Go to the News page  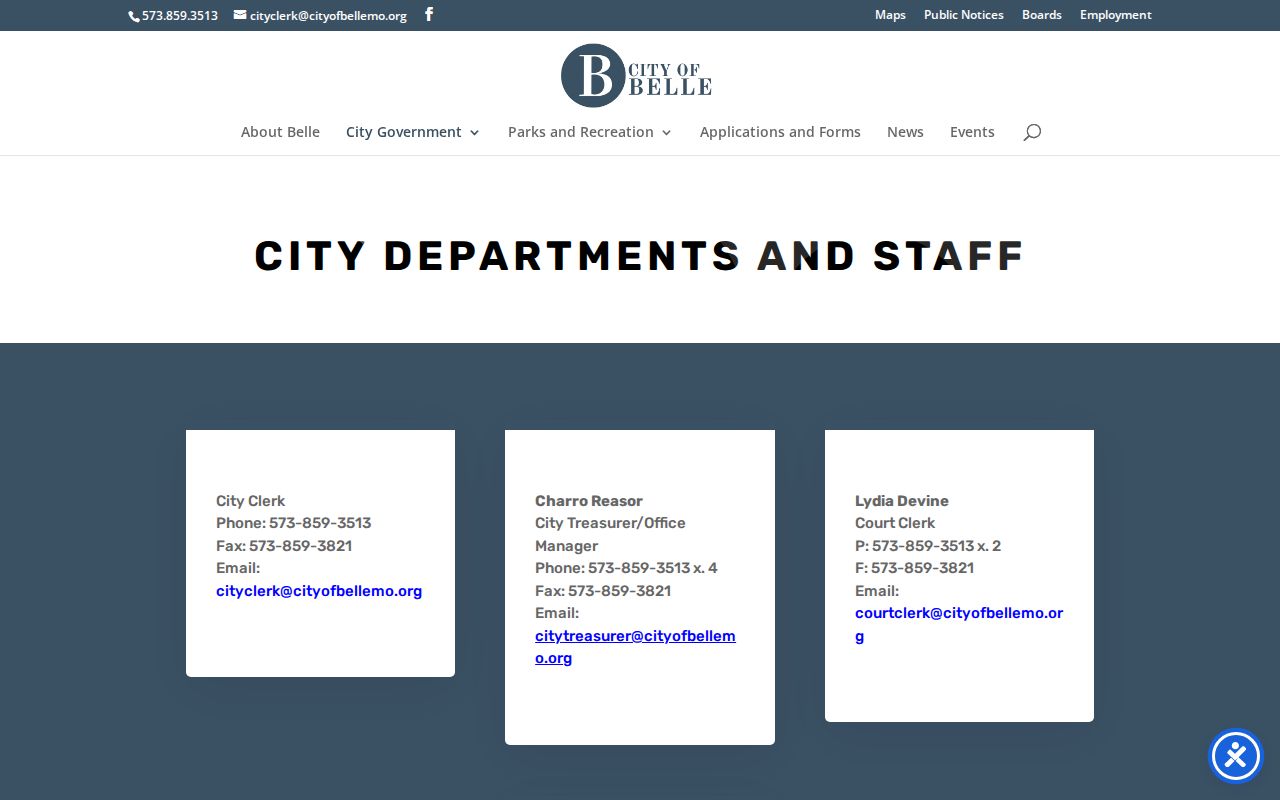coord(905,132)
